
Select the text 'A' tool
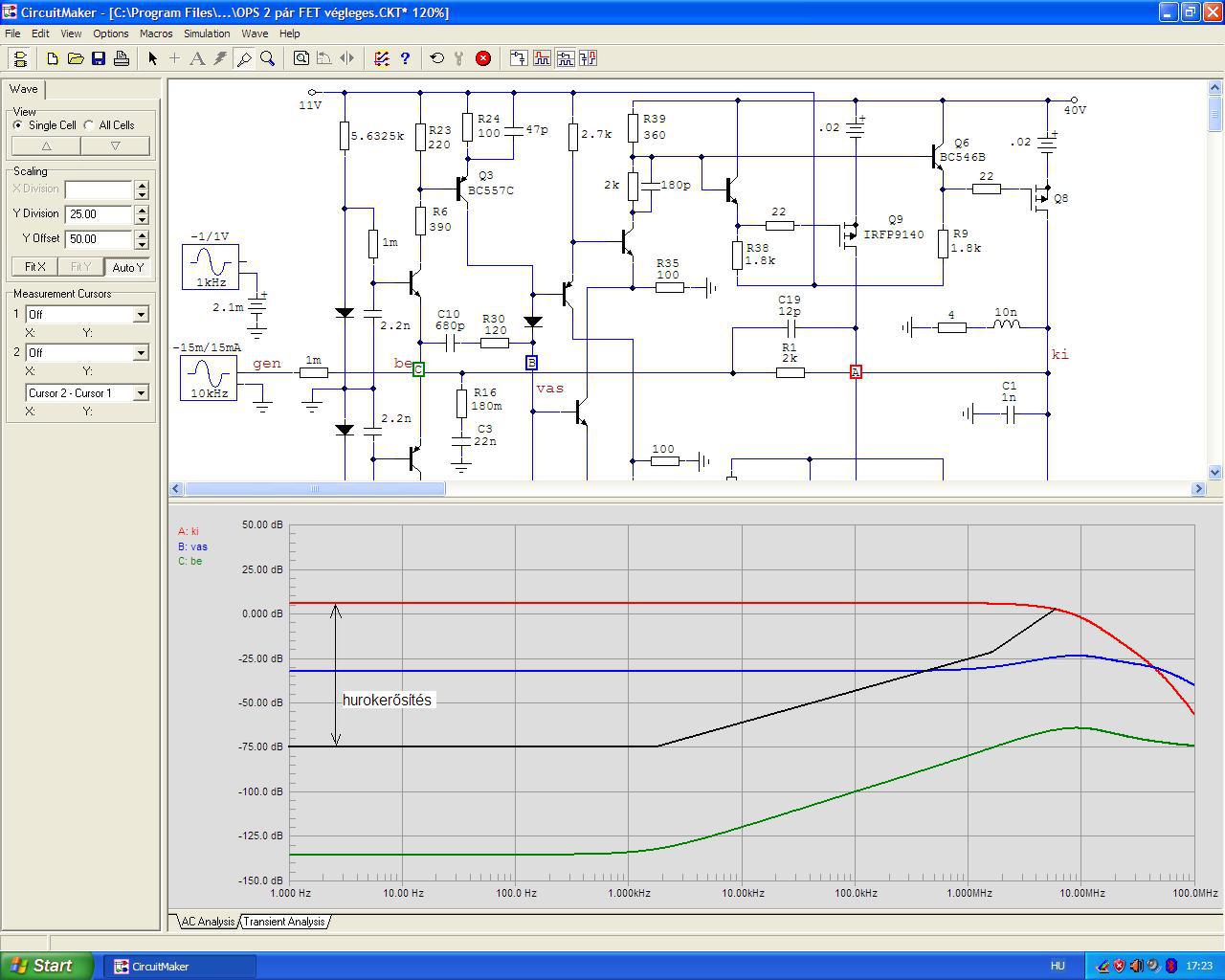click(197, 58)
